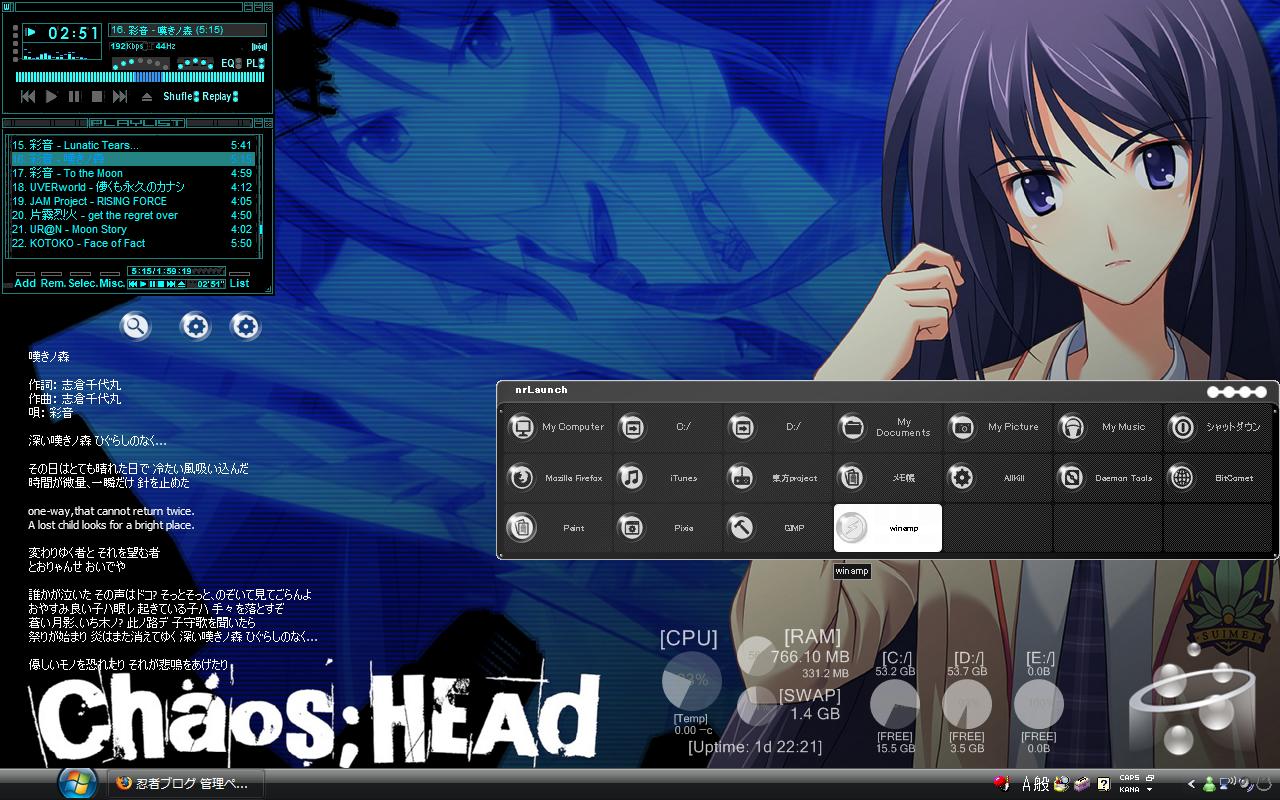The height and width of the screenshot is (800, 1280).
Task: Skip to the next track in Winamp
Action: pyautogui.click(x=120, y=97)
